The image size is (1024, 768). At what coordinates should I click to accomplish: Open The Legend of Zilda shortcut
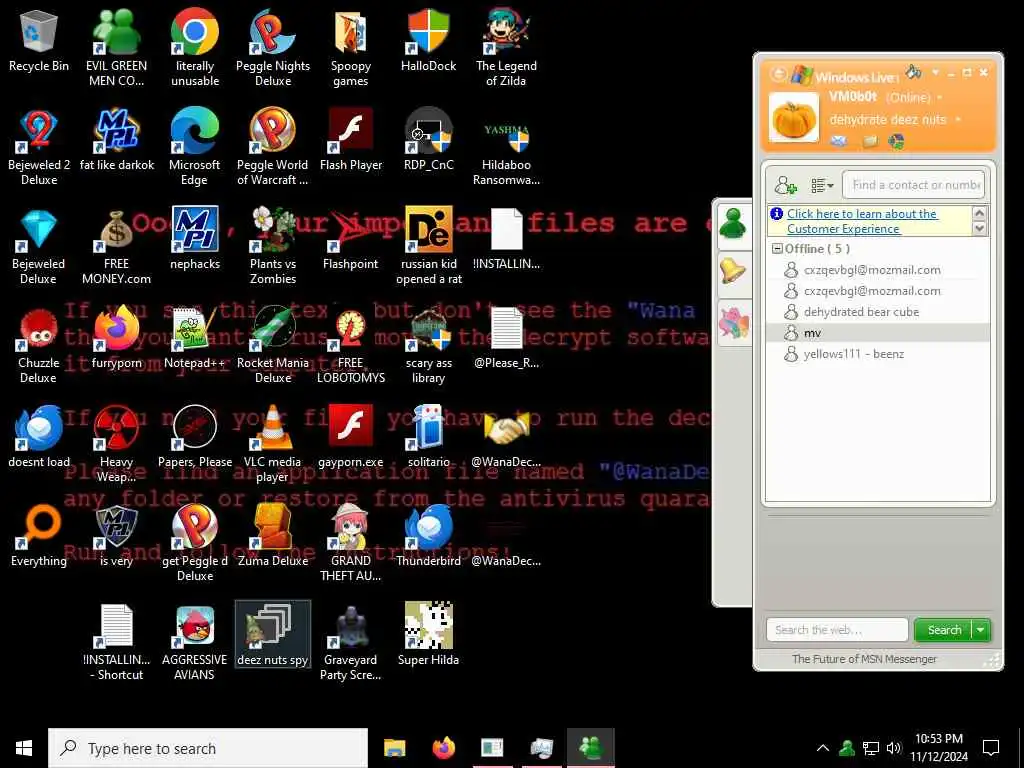tap(506, 48)
